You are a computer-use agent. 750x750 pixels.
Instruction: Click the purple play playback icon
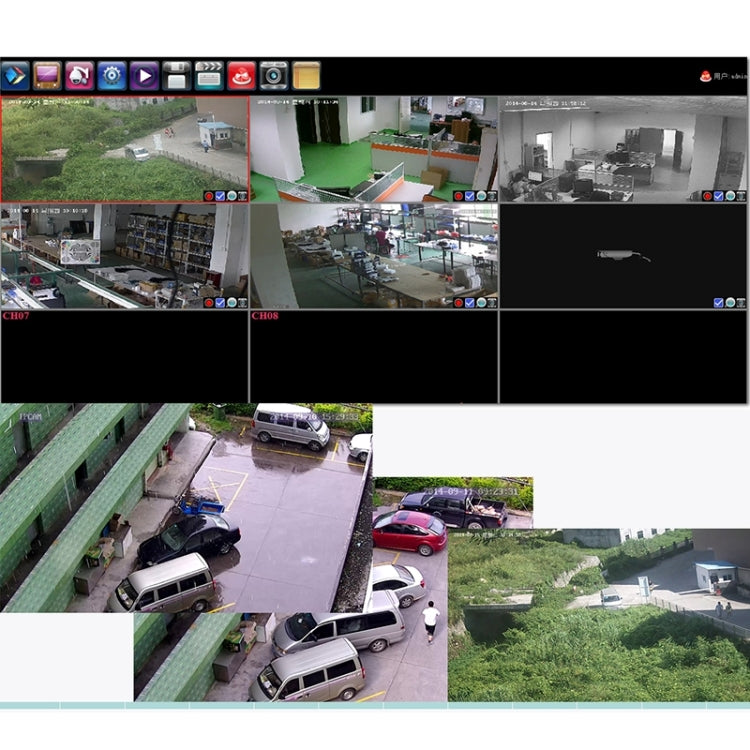point(144,76)
